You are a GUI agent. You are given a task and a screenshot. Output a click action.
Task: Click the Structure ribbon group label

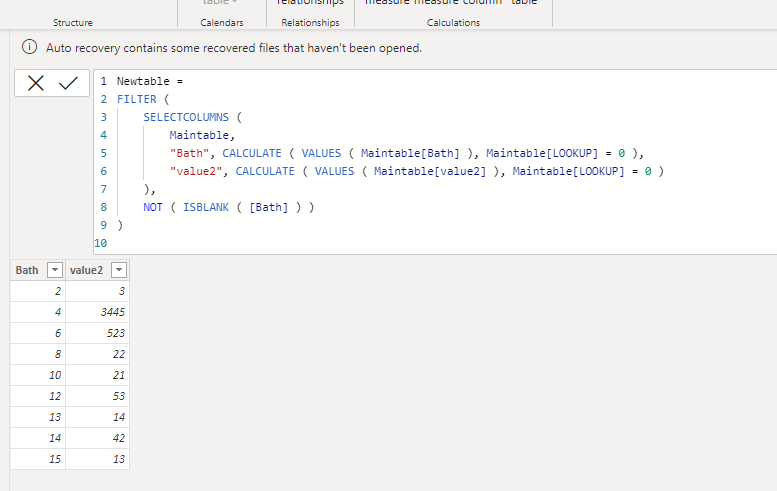(73, 23)
